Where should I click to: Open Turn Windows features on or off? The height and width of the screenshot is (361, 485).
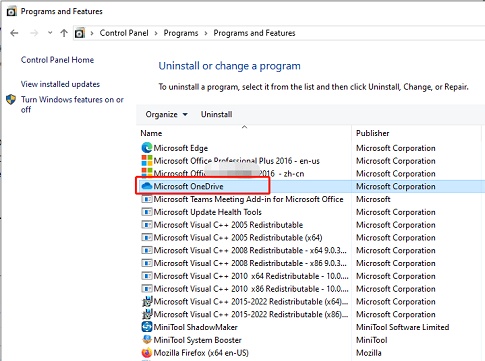pos(72,104)
